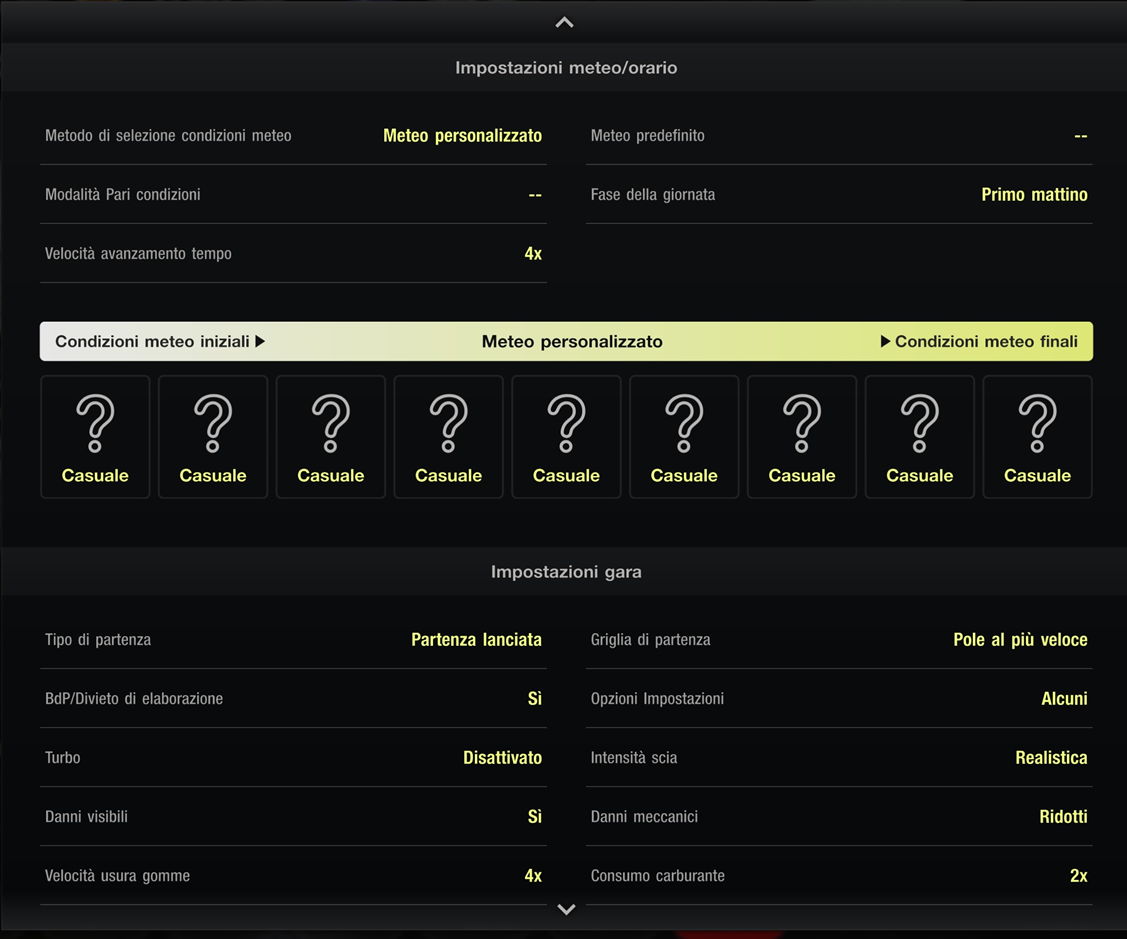Click Condizioni meteo finali label
Image resolution: width=1127 pixels, height=939 pixels.
979,342
